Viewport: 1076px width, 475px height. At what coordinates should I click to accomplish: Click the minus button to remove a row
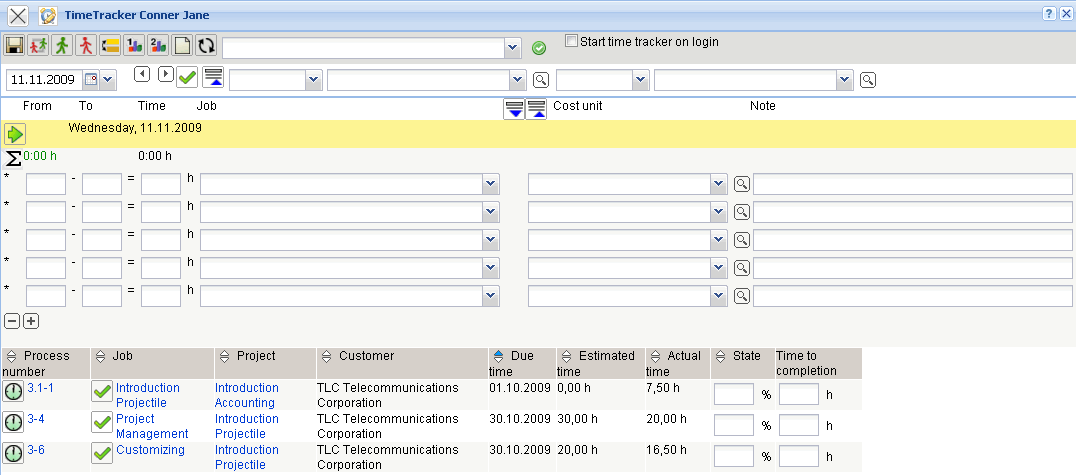click(x=12, y=321)
